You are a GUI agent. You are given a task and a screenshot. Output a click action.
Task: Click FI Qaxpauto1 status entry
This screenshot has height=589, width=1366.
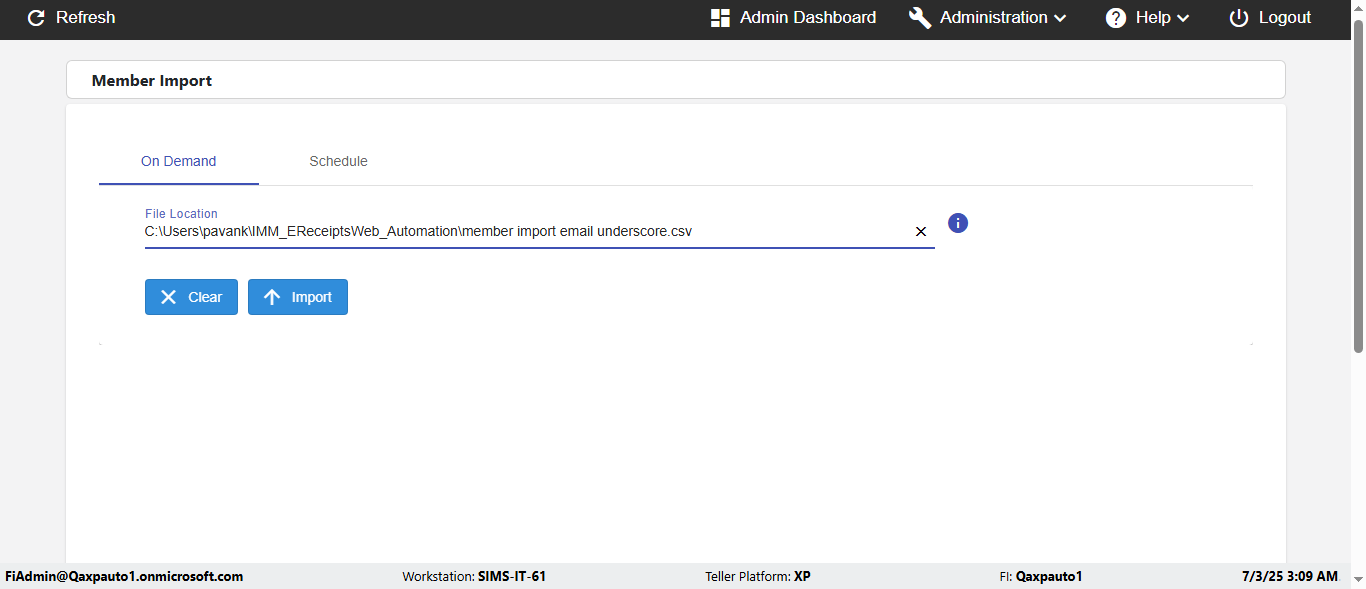[x=1040, y=577]
